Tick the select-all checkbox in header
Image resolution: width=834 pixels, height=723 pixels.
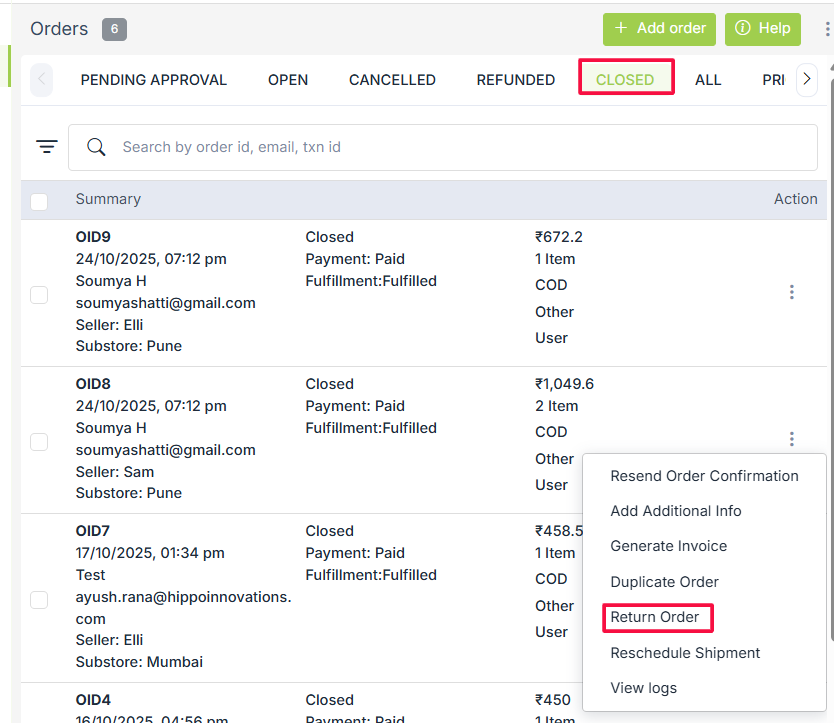click(39, 201)
